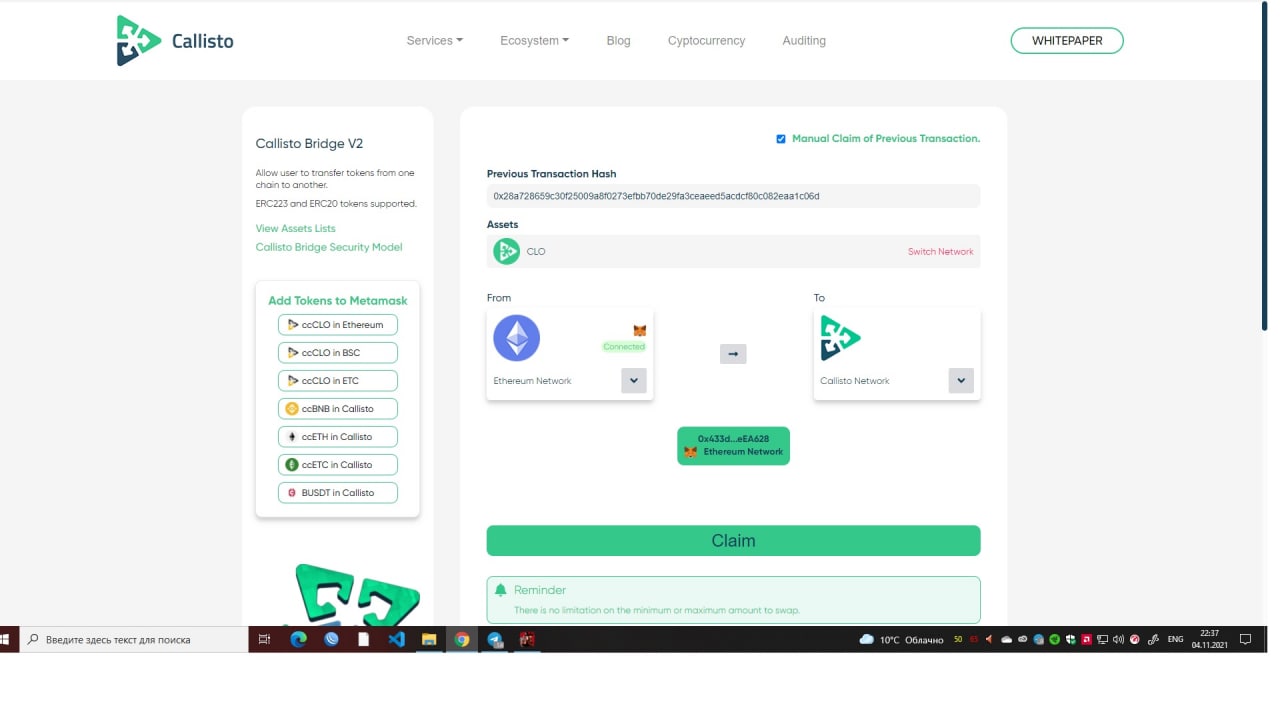This screenshot has width=1280, height=720.
Task: Add BUSDT in Callisto to Metamask
Action: point(338,493)
